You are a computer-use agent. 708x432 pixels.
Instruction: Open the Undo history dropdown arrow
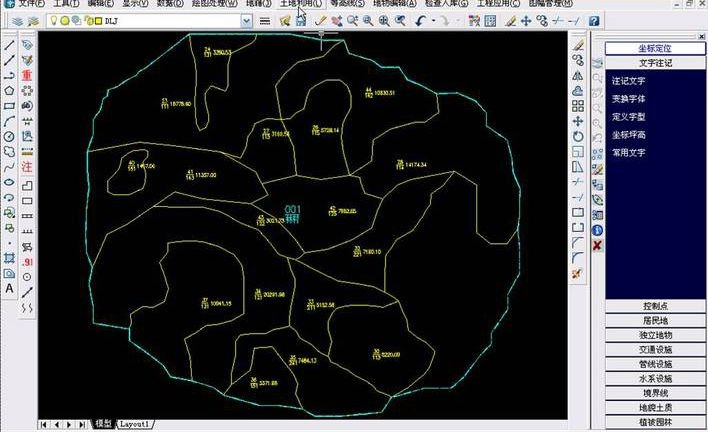click(433, 21)
